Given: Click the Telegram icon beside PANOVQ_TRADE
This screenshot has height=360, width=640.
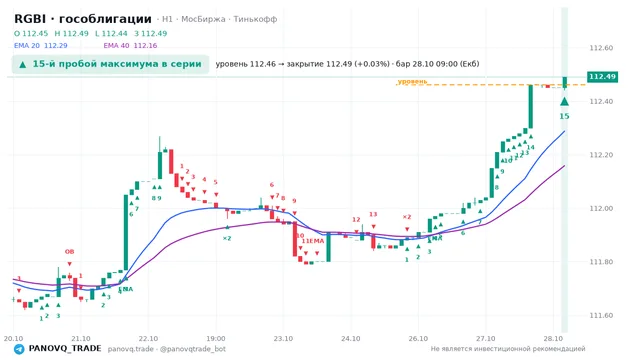Looking at the screenshot, I should tap(19, 349).
